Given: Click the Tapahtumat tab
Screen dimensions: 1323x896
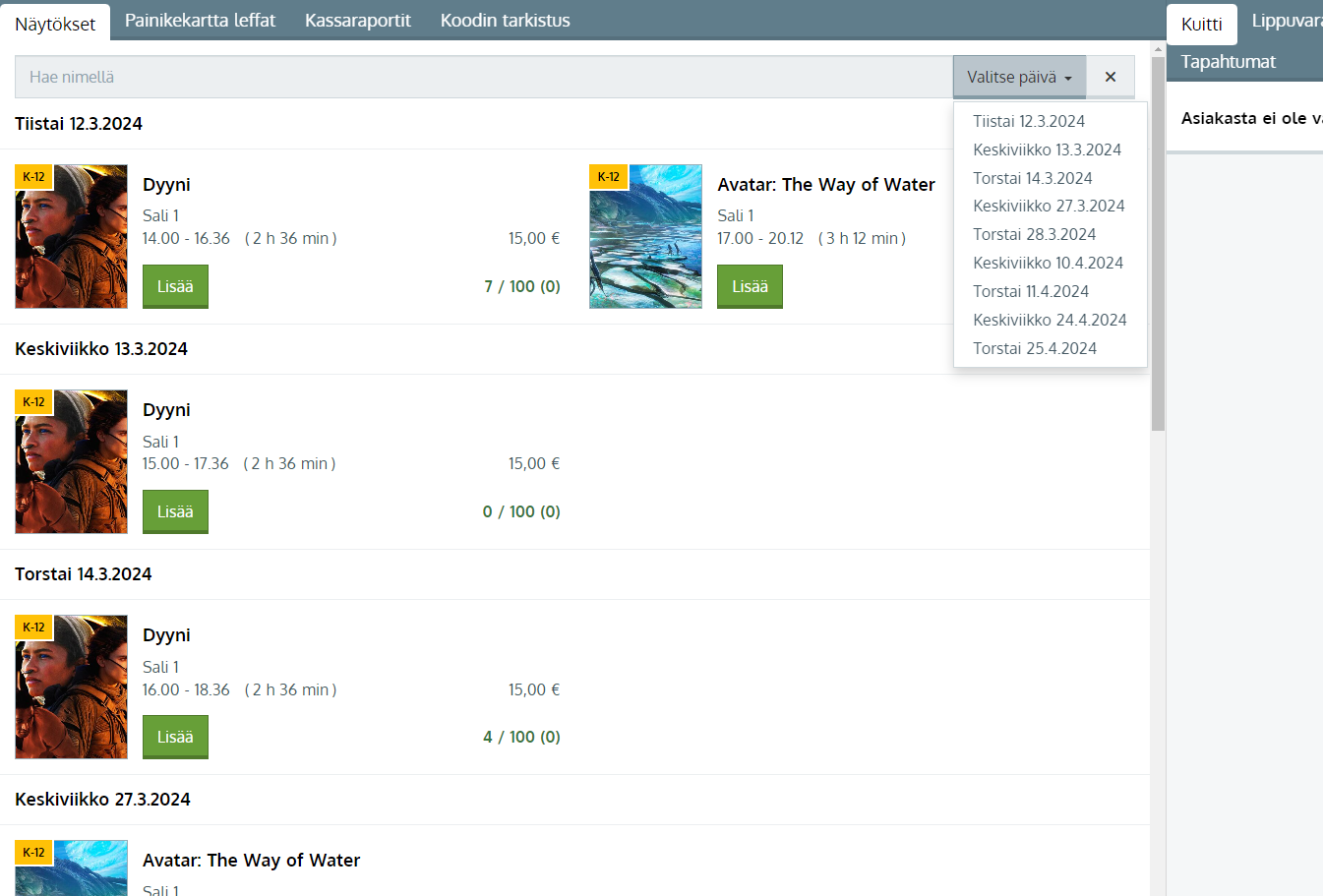Looking at the screenshot, I should [x=1228, y=62].
